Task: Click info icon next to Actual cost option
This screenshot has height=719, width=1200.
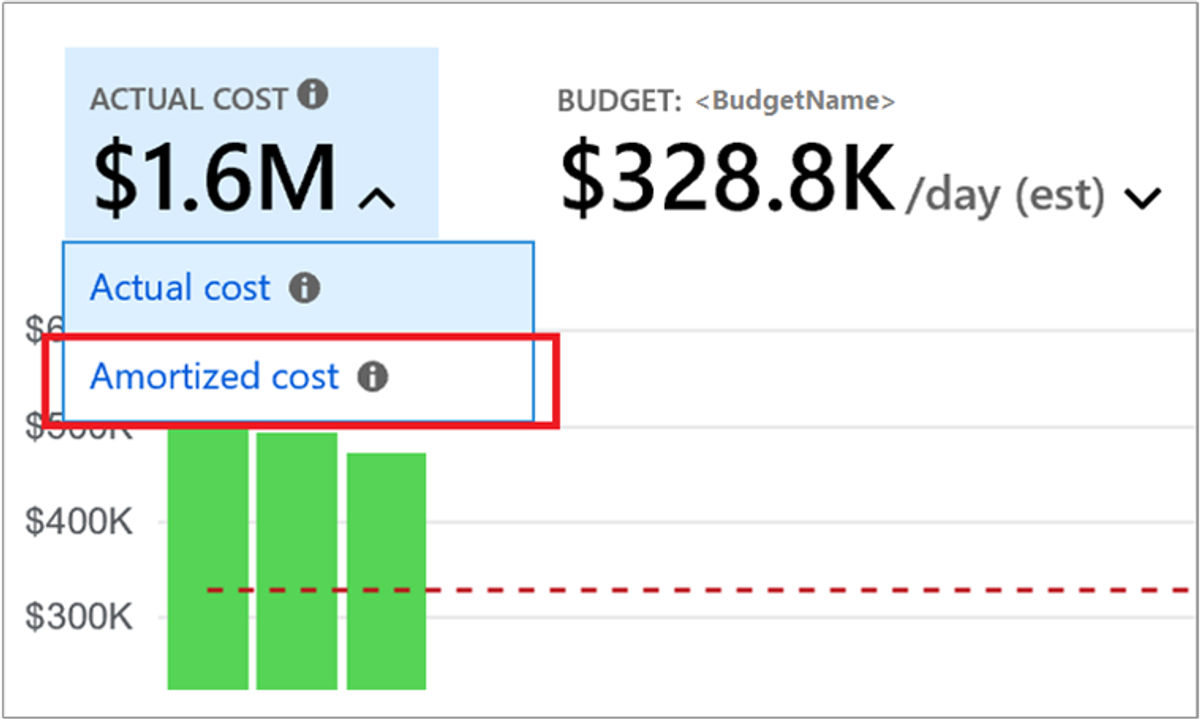Action: click(305, 289)
